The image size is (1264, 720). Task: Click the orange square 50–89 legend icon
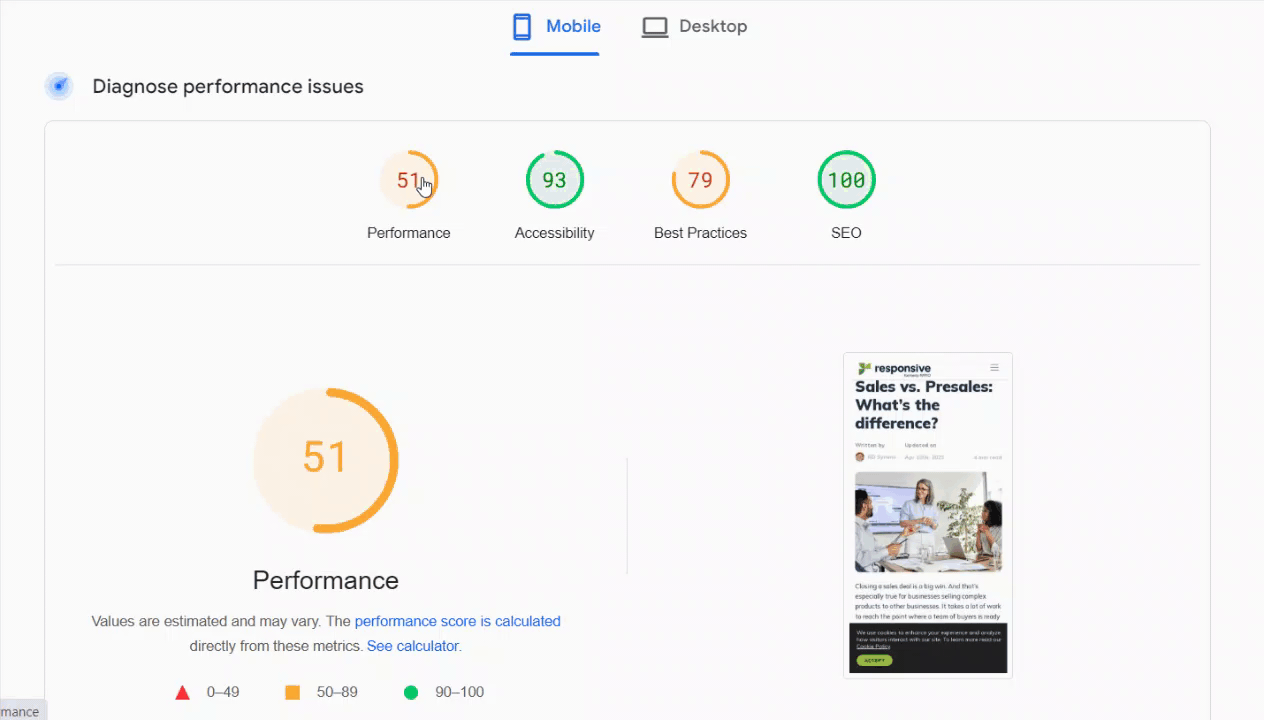coord(292,692)
